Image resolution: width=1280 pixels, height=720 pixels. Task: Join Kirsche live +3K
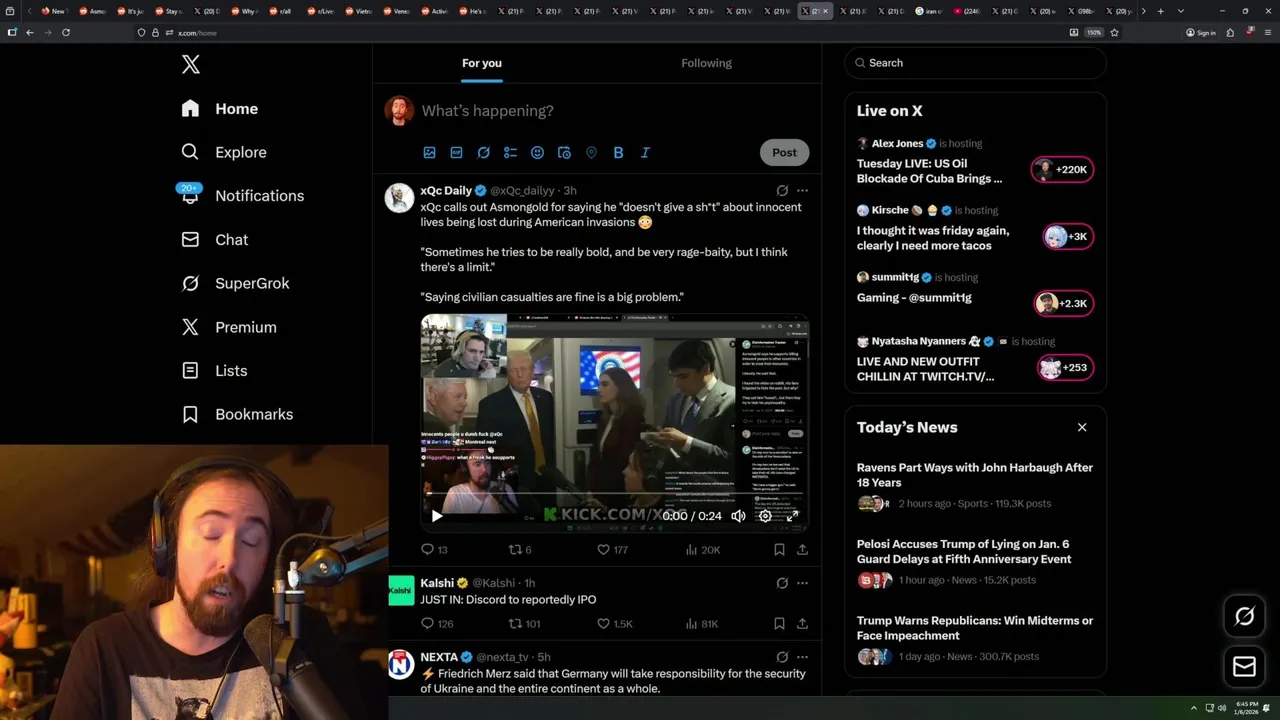point(1068,236)
